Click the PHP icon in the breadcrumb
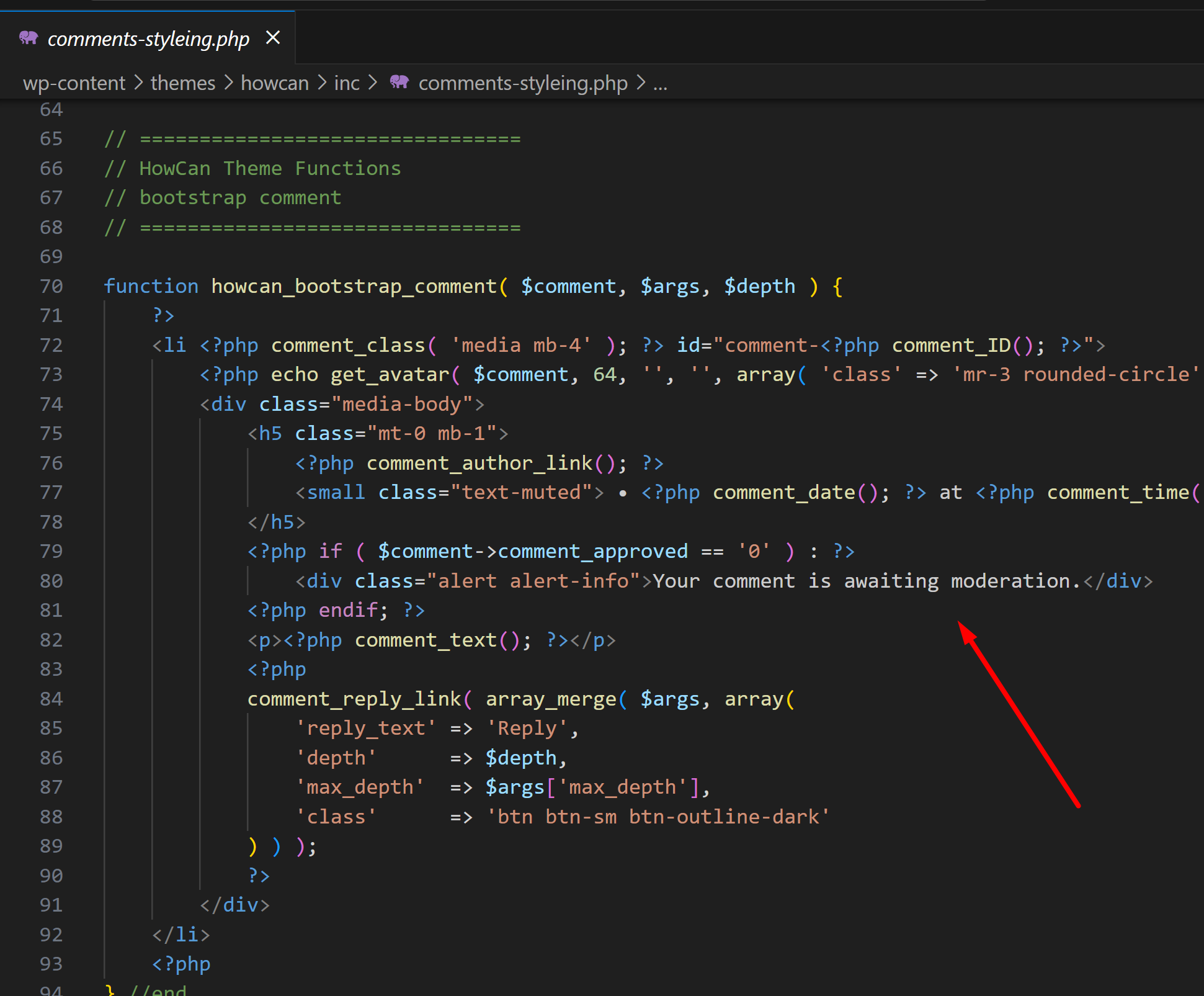Image resolution: width=1204 pixels, height=996 pixels. point(399,82)
